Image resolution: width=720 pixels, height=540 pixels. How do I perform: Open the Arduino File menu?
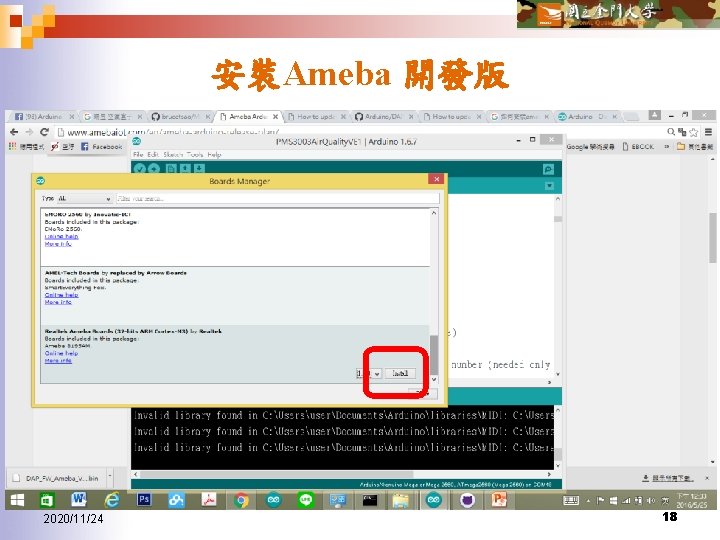(x=138, y=155)
